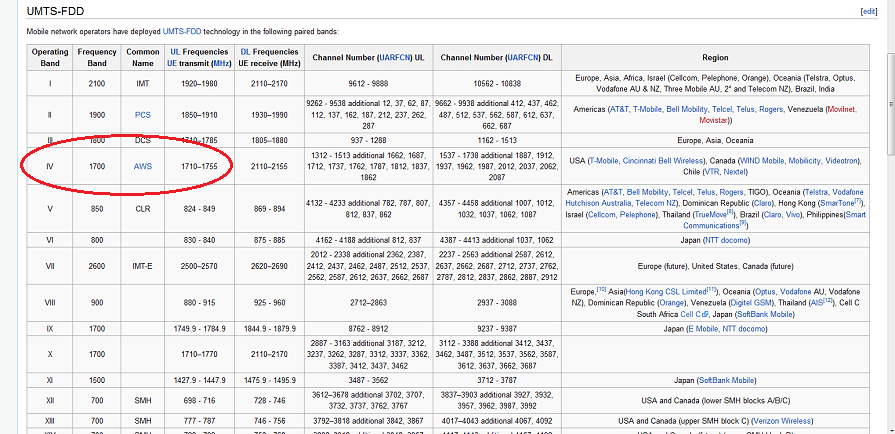Viewport: 895px width, 434px height.
Task: Select the IMT-E common name cell
Action: point(143,266)
